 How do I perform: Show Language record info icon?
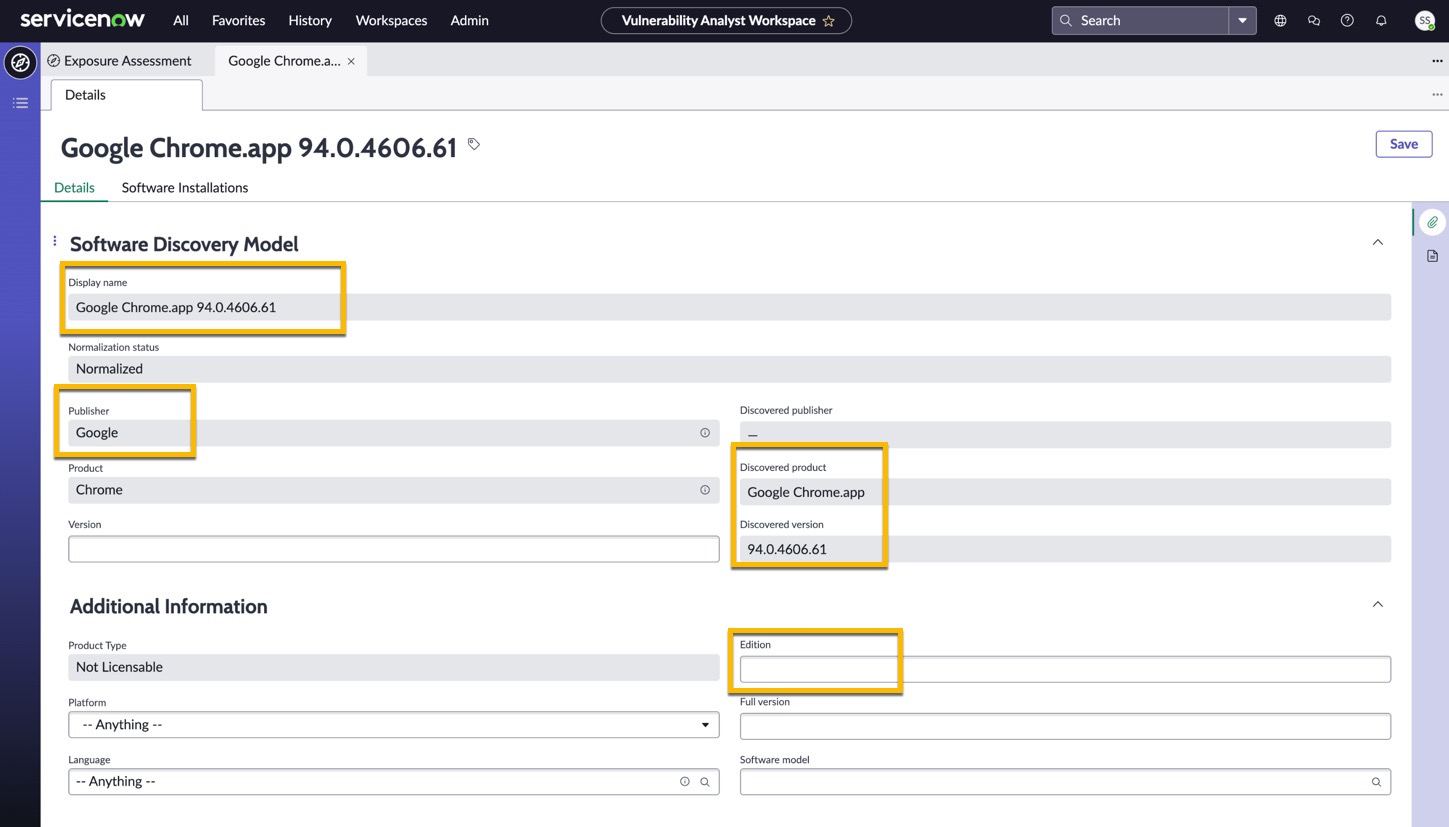[x=685, y=782]
